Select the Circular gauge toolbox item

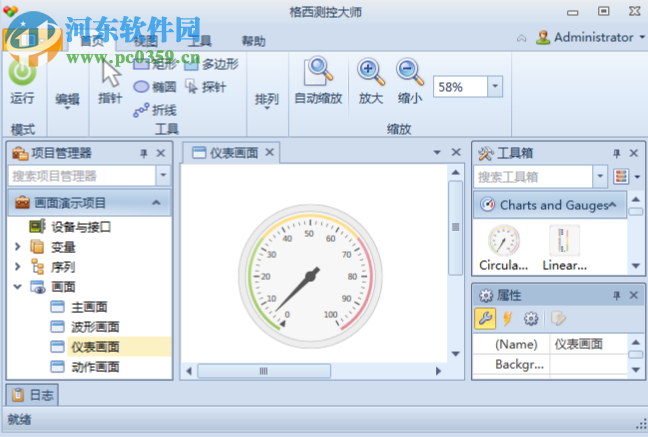click(x=503, y=248)
